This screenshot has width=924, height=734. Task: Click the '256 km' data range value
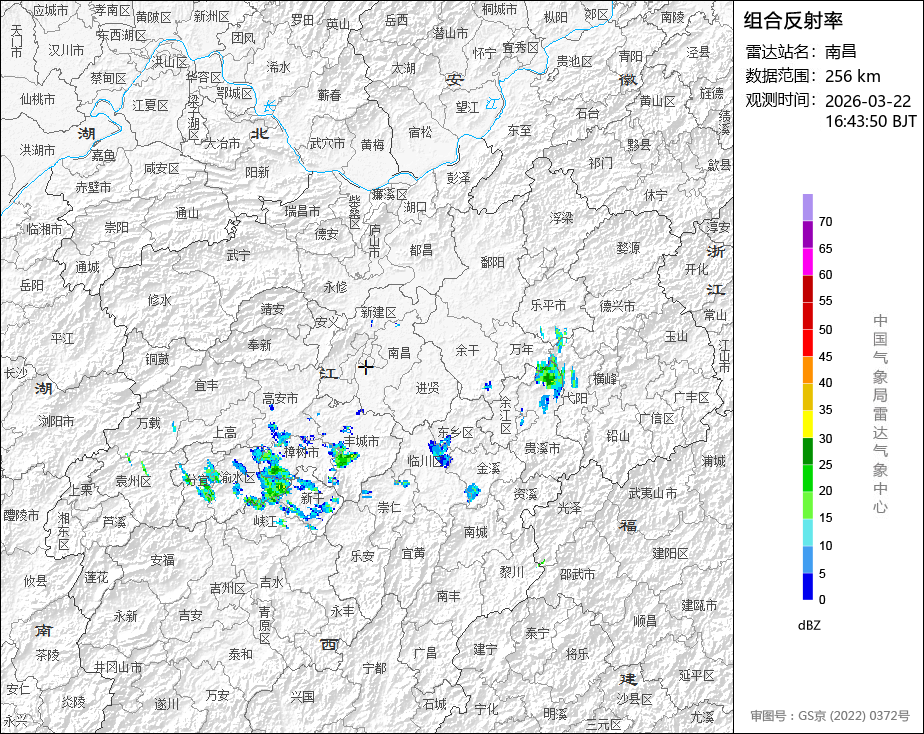pyautogui.click(x=852, y=76)
